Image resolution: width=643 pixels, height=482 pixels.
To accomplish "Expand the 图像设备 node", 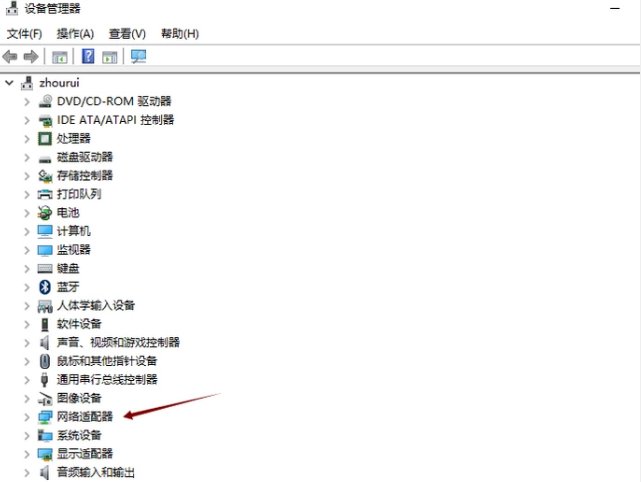I will pyautogui.click(x=27, y=399).
